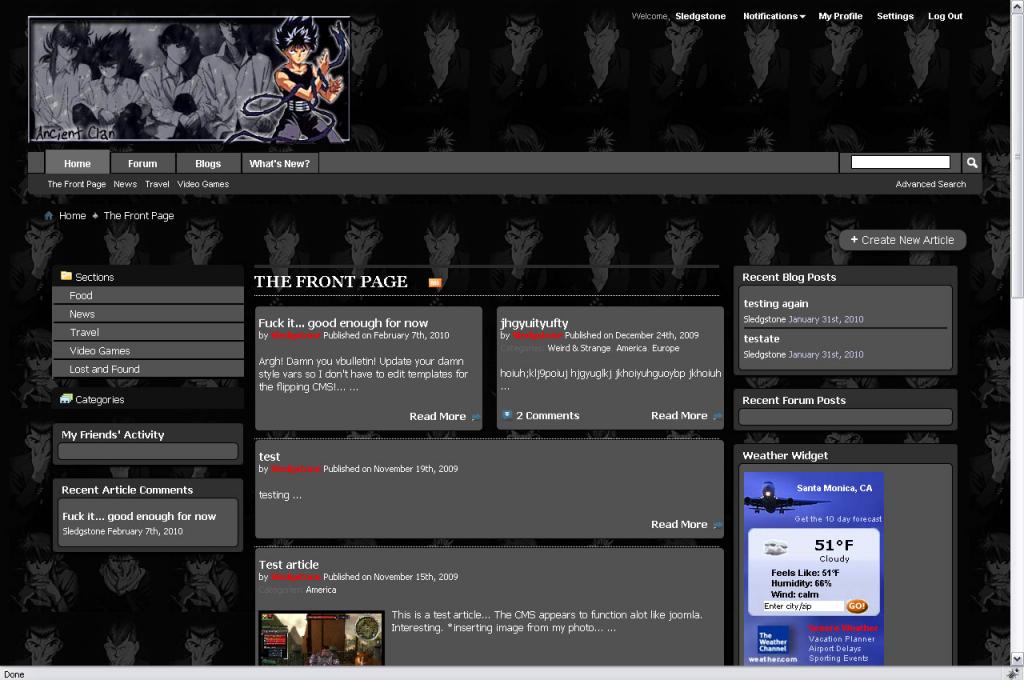Select The Front Page submenu link

coord(76,184)
